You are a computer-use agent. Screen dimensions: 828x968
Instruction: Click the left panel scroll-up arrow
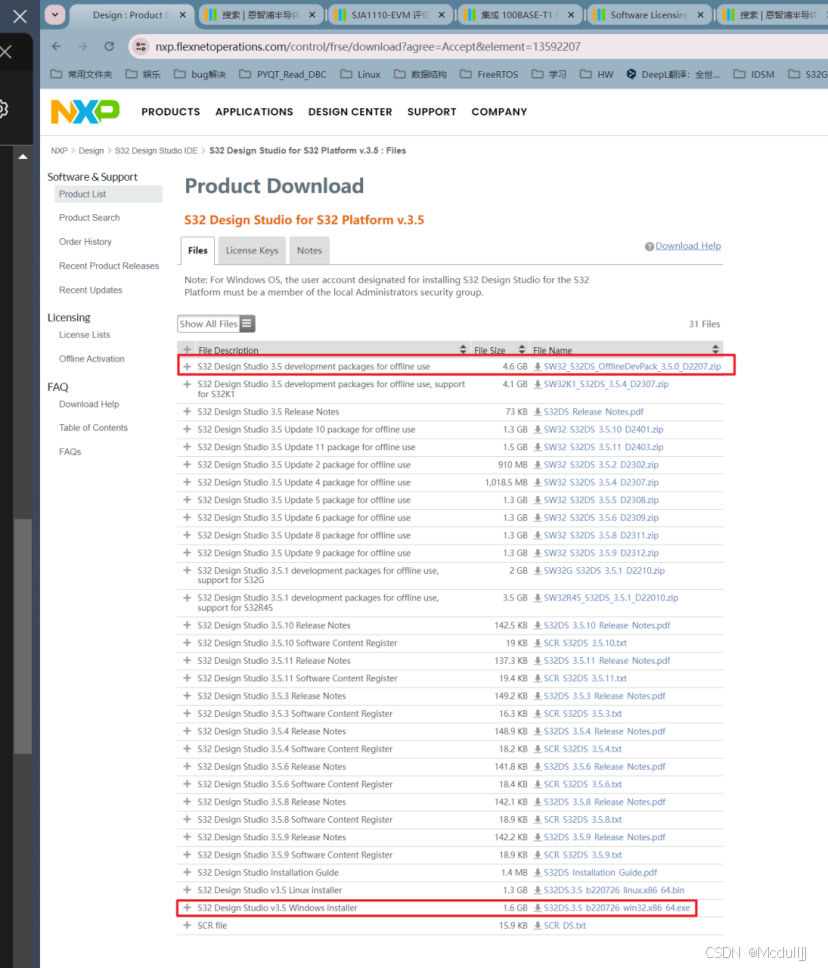pos(23,157)
